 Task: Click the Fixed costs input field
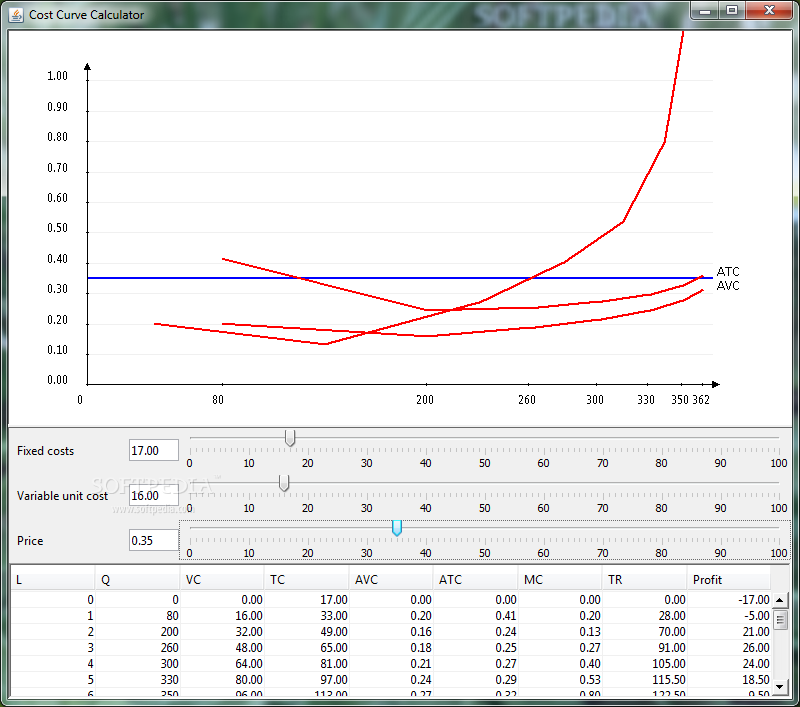pos(154,450)
